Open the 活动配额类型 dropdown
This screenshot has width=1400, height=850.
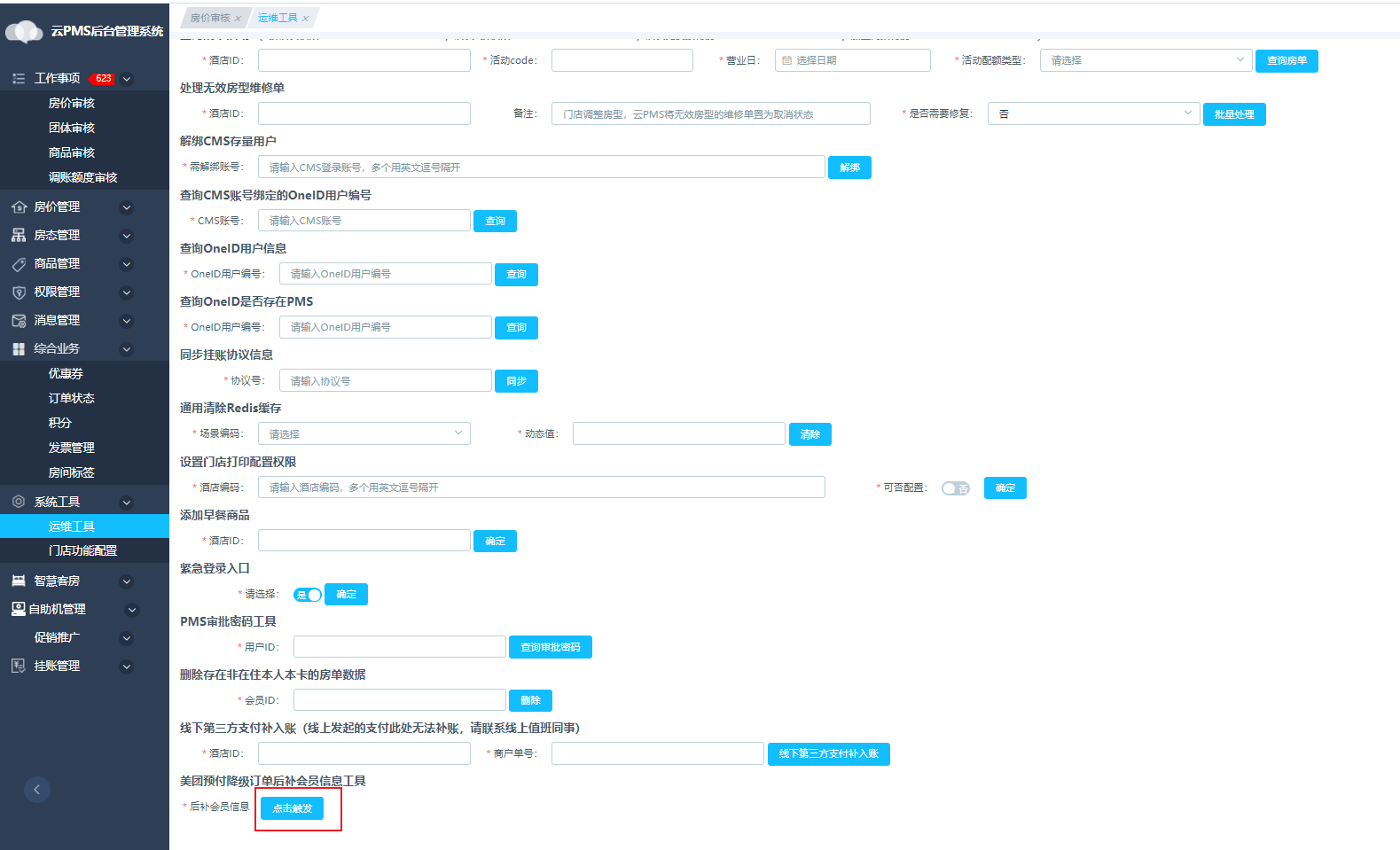1146,60
